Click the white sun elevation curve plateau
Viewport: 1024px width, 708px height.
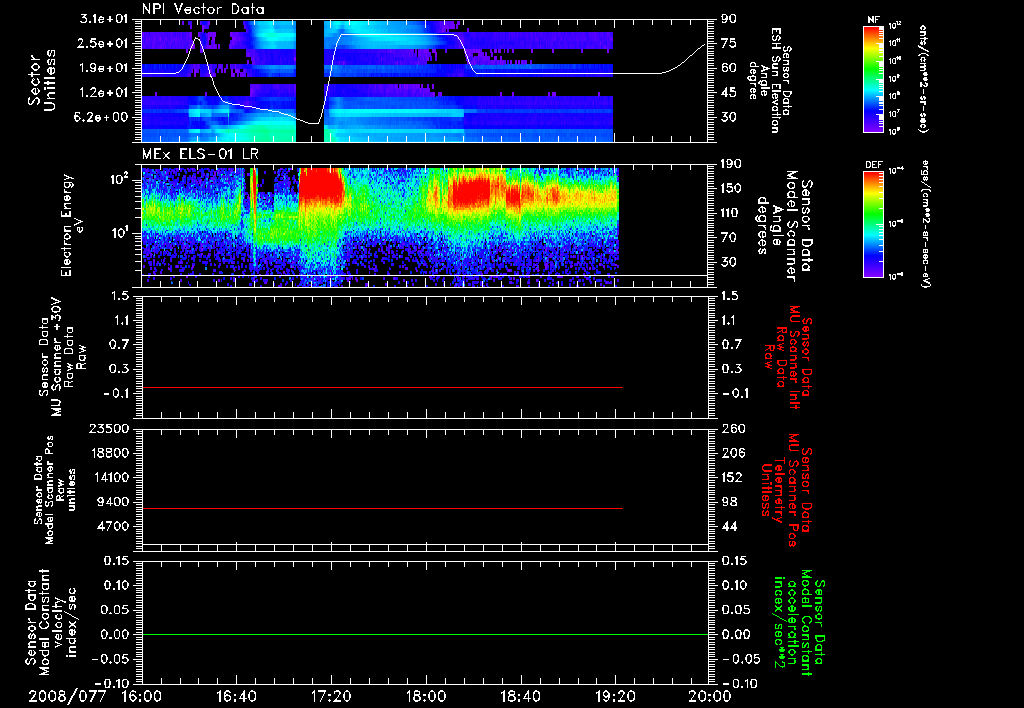tap(400, 34)
